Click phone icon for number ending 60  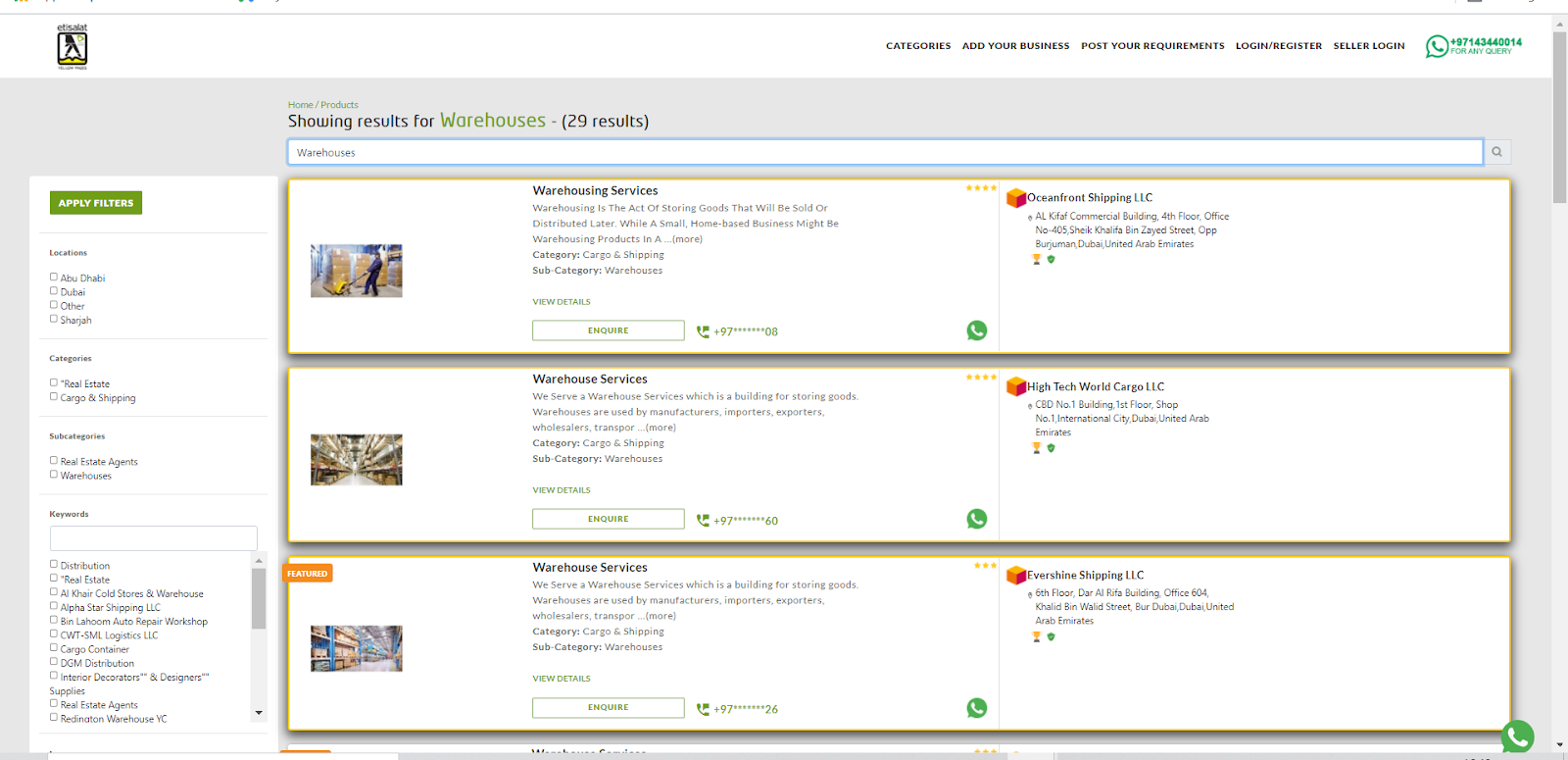pos(703,520)
